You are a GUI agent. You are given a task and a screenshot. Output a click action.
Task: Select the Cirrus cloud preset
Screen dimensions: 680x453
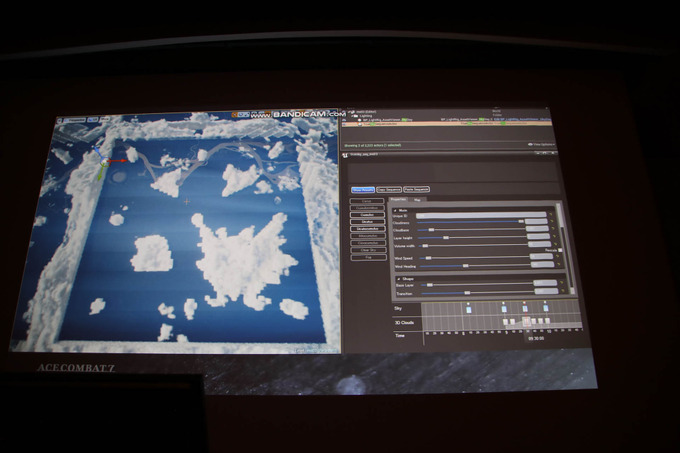(x=367, y=201)
